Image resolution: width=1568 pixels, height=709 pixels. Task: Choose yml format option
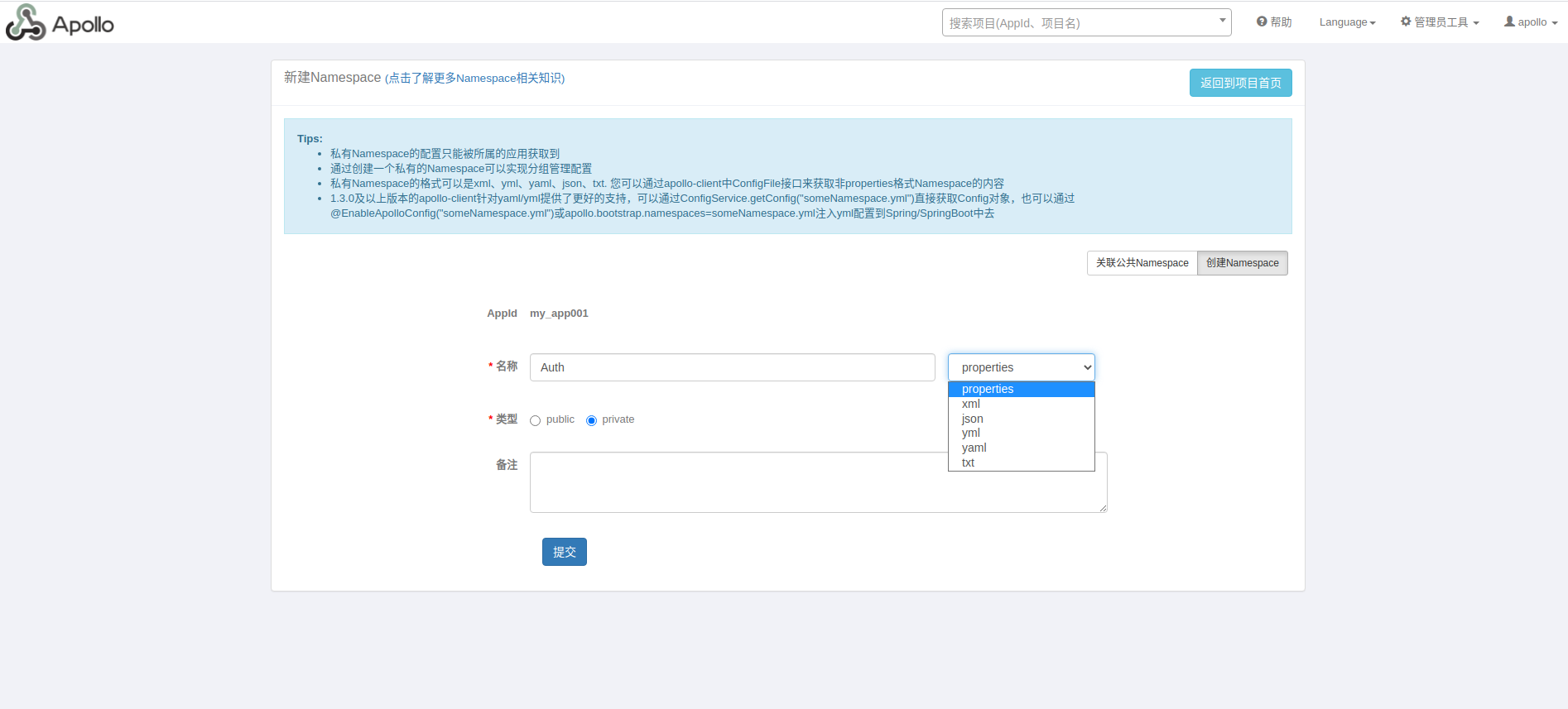click(x=1022, y=433)
